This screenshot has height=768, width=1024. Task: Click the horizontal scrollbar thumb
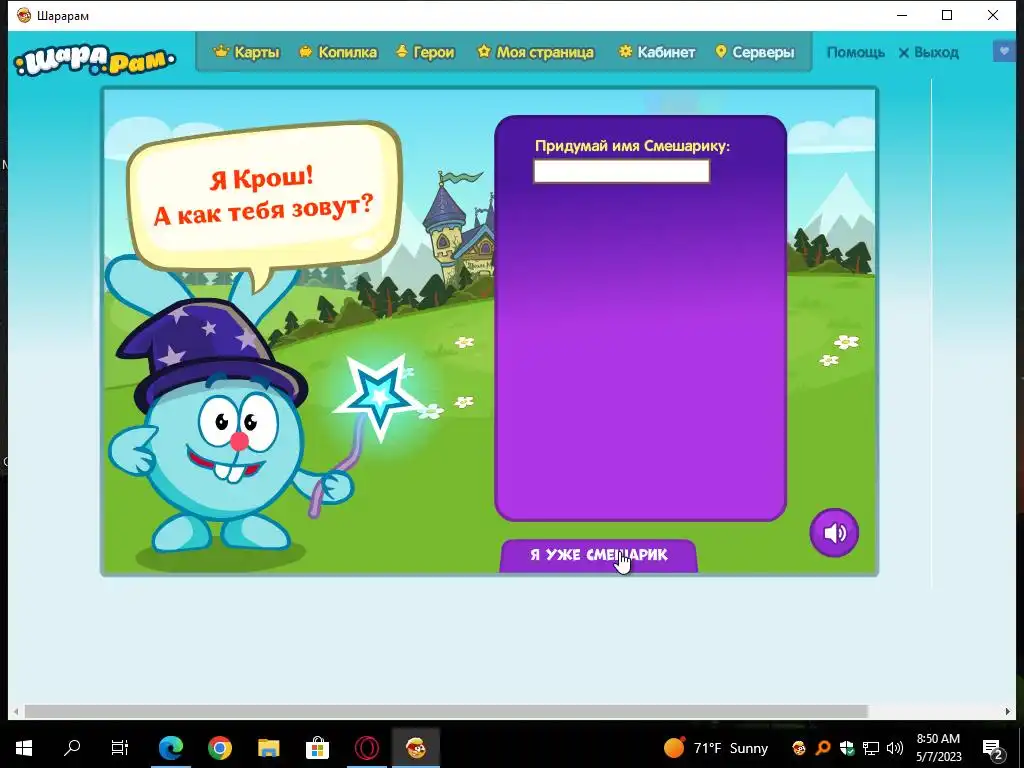tap(446, 711)
